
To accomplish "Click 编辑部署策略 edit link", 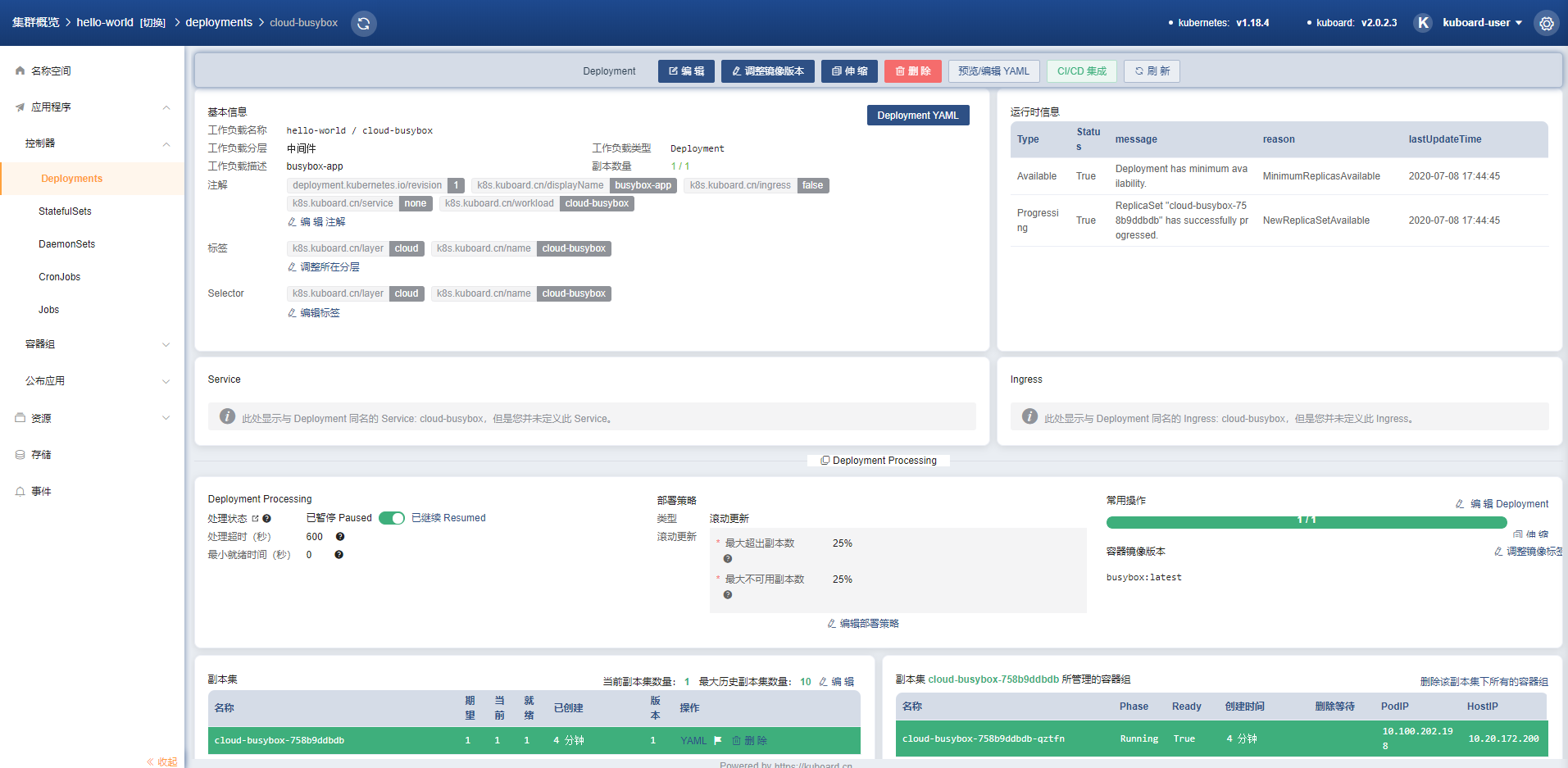I will [863, 624].
